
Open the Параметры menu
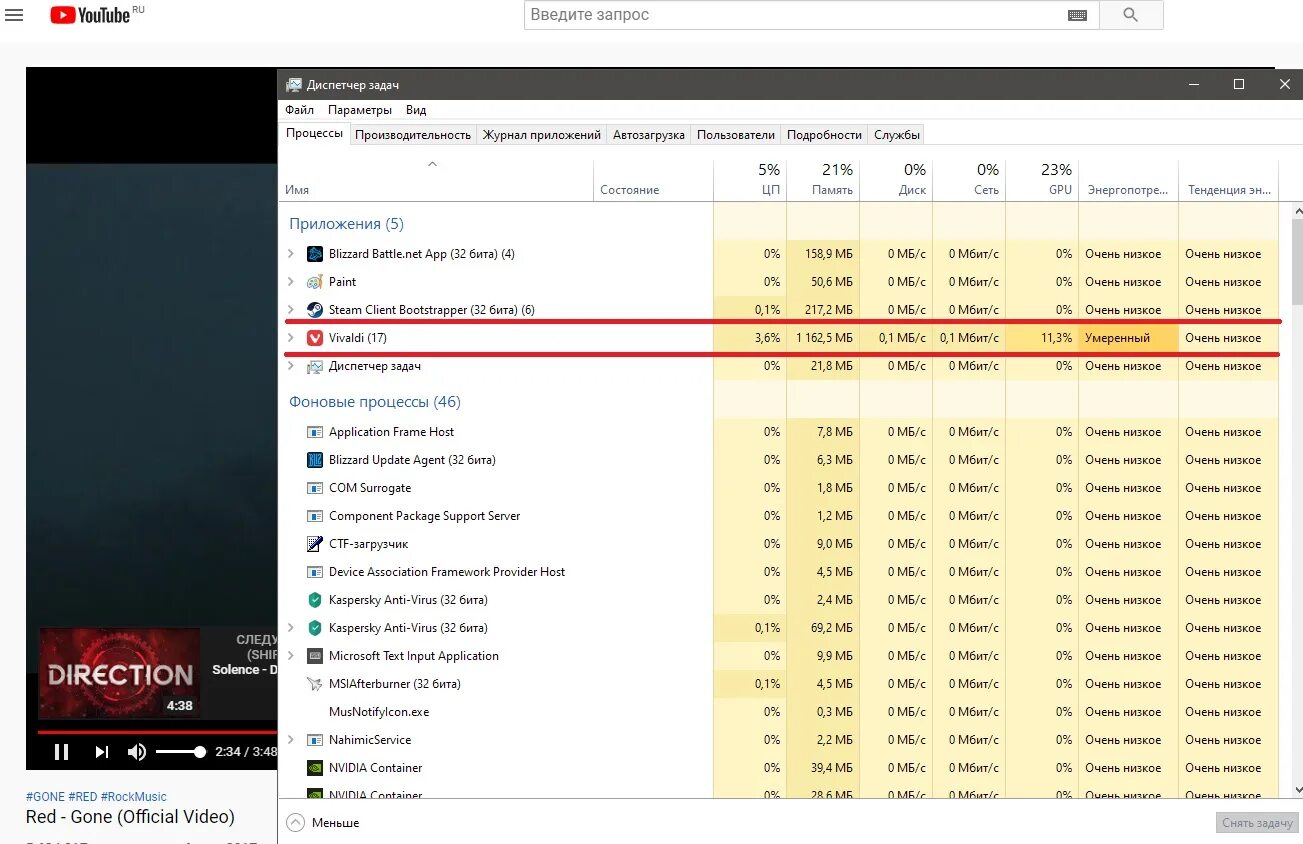tap(360, 110)
